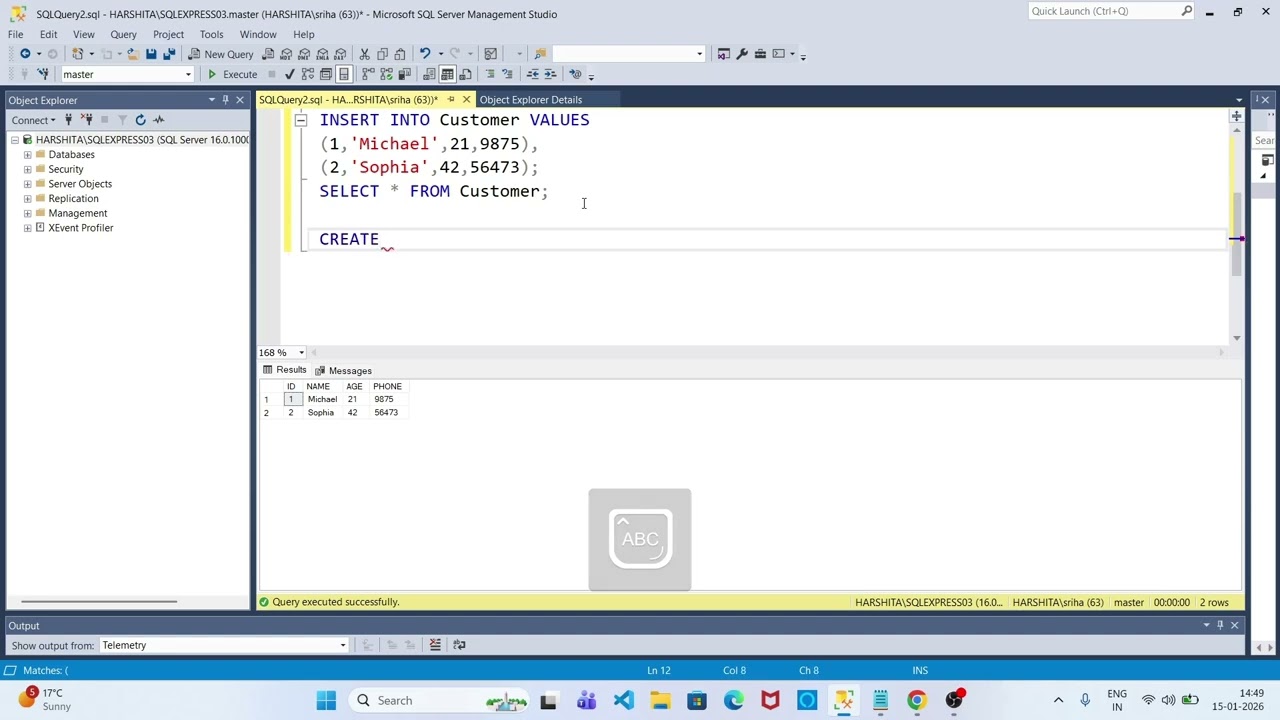Expand the Server Objects node

pyautogui.click(x=28, y=184)
